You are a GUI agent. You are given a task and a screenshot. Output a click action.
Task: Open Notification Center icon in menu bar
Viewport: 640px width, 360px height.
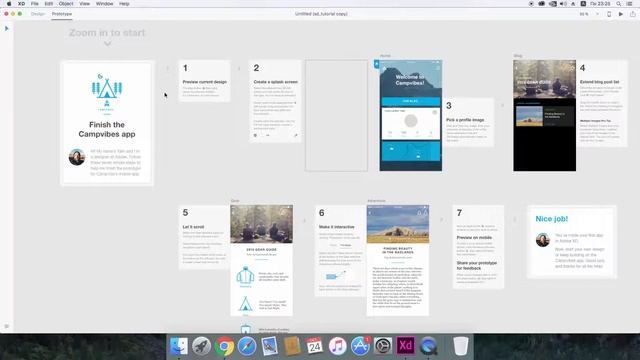630,4
